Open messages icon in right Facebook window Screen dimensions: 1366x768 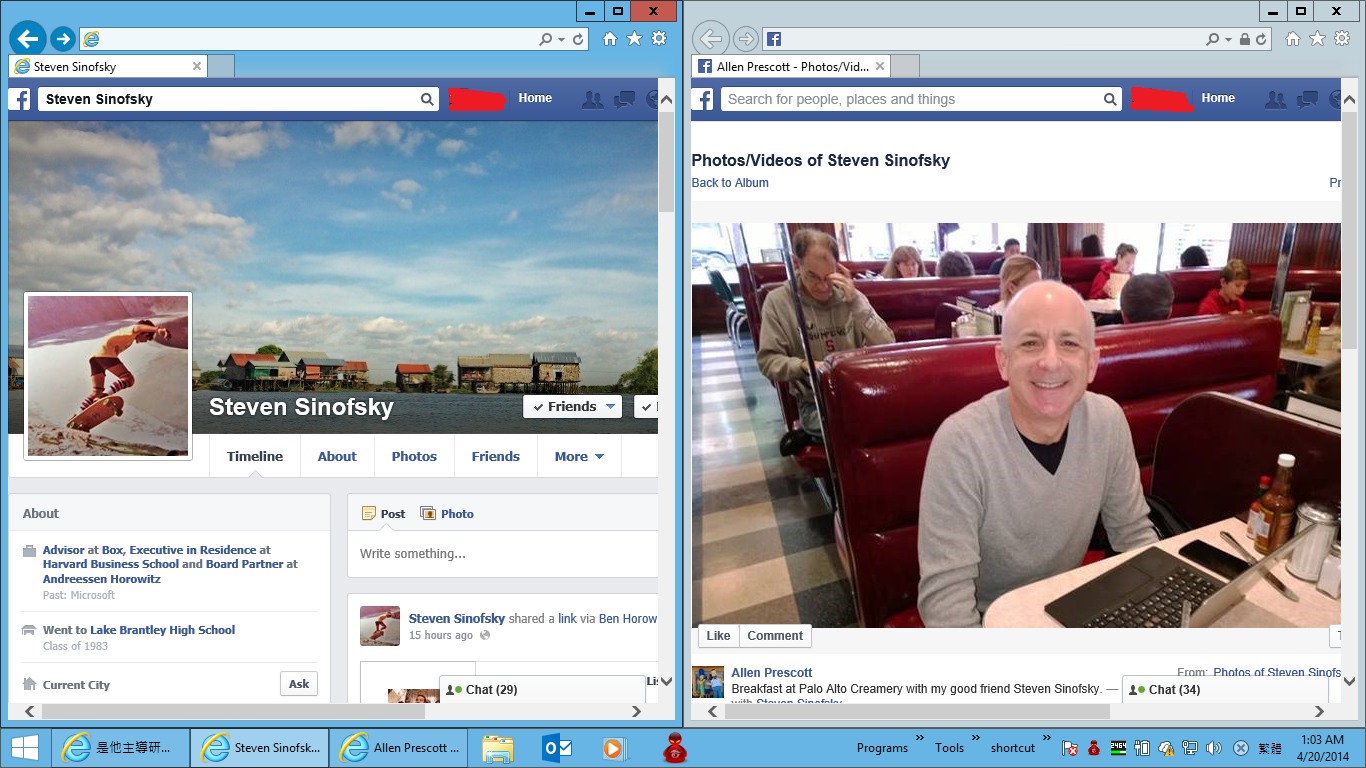pyautogui.click(x=1308, y=99)
